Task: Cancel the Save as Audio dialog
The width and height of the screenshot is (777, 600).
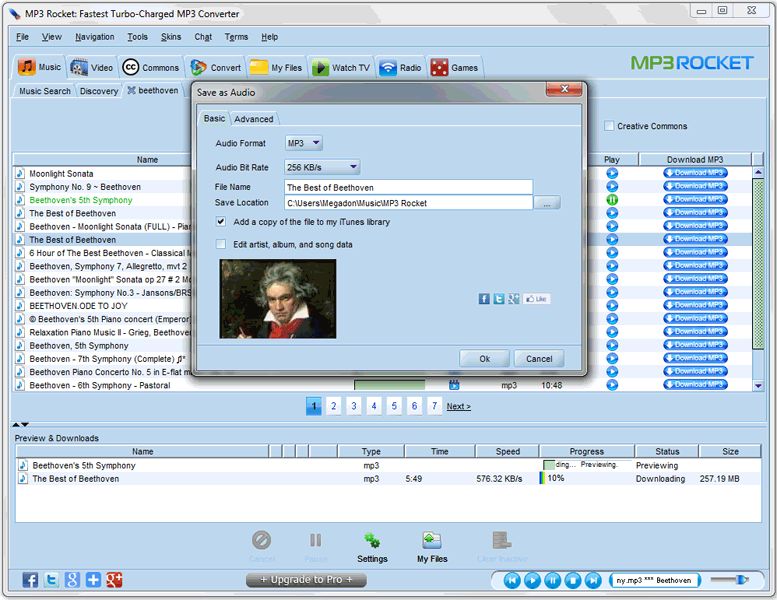Action: 539,359
